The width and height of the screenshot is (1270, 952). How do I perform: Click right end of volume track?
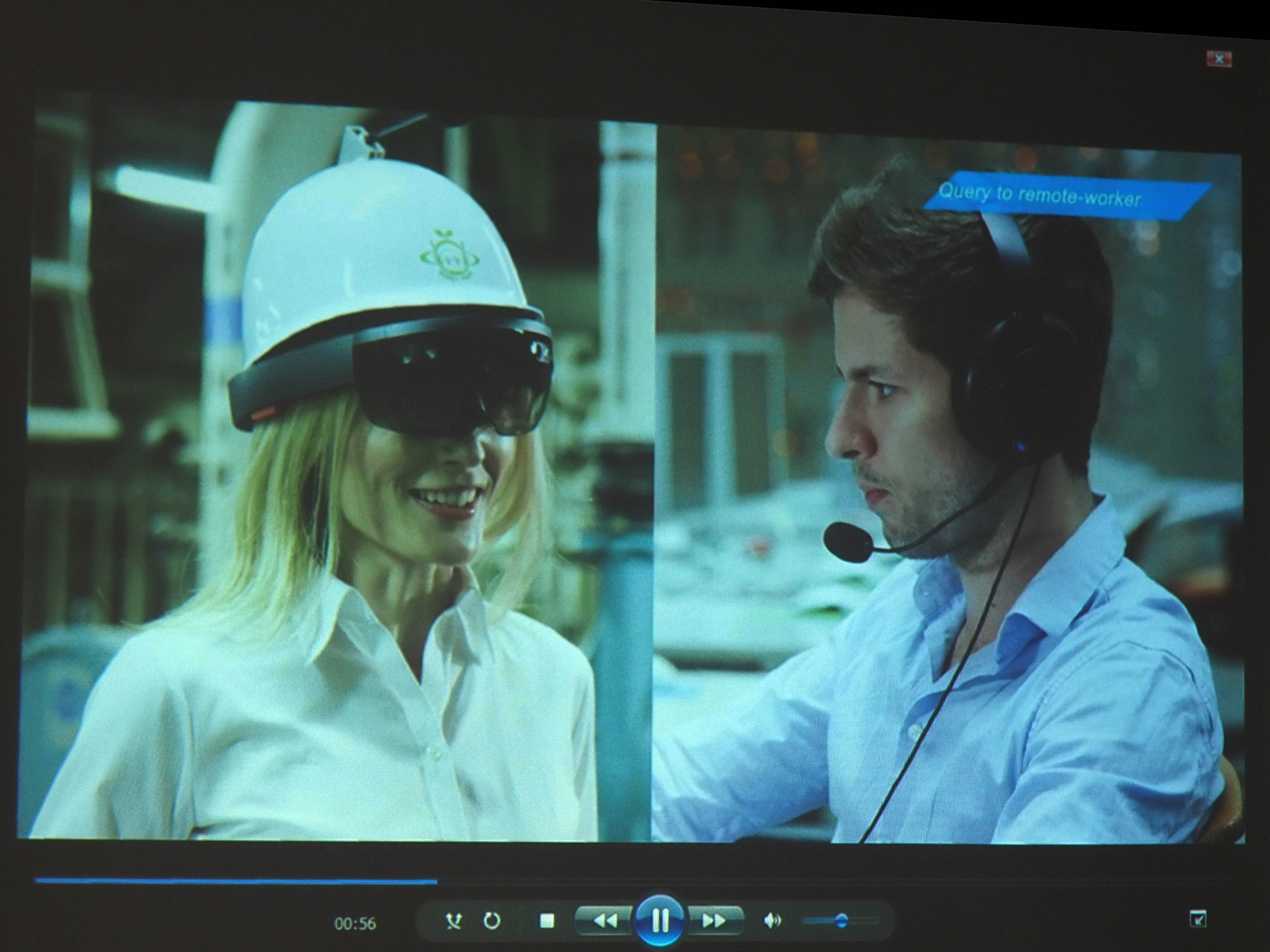(875, 920)
